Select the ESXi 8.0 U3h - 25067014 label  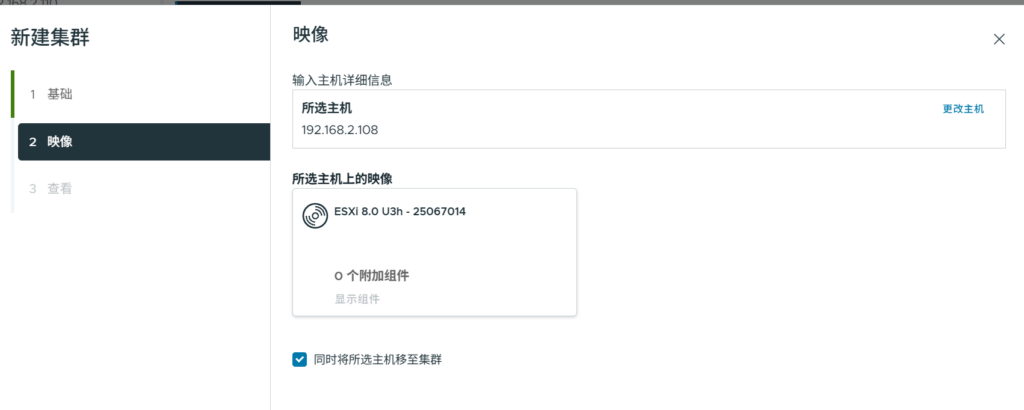[x=400, y=211]
